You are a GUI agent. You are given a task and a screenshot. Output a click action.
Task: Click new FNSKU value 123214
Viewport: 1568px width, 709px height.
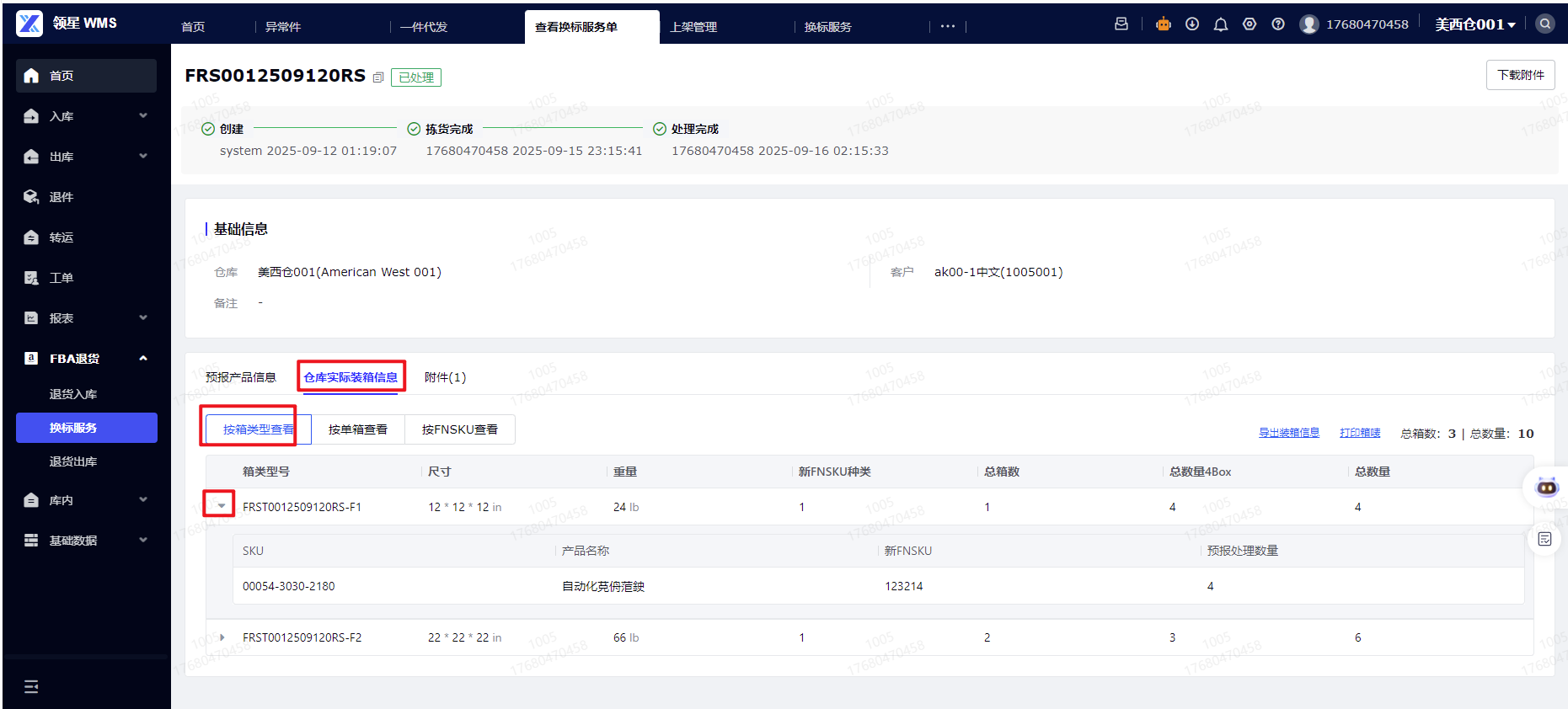pos(904,586)
